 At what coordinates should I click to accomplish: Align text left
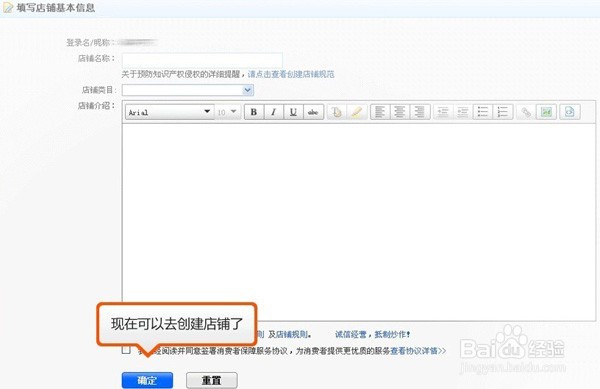[380, 112]
